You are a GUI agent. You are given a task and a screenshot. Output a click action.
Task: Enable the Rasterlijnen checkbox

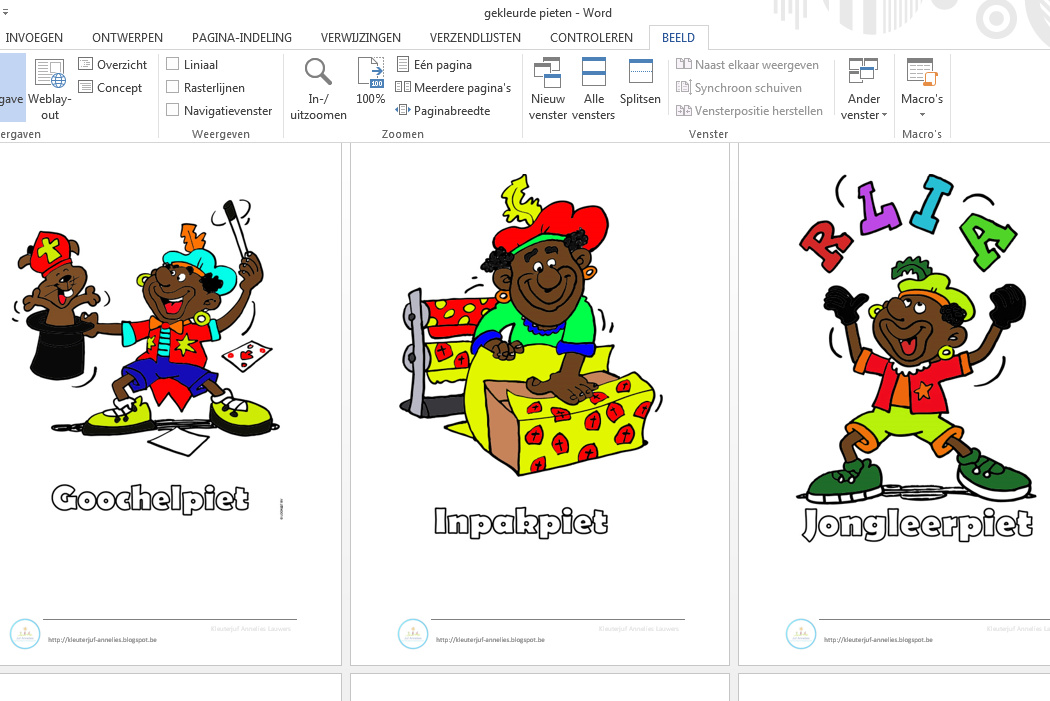coord(173,87)
